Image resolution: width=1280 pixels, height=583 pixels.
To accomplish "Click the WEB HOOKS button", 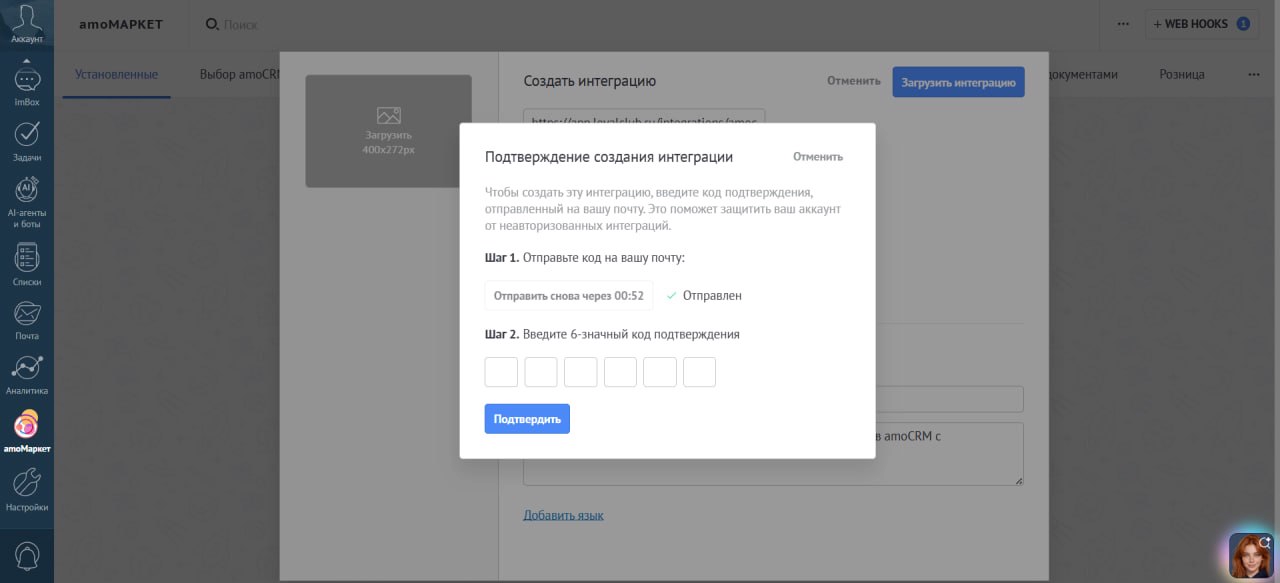I will pyautogui.click(x=1202, y=24).
